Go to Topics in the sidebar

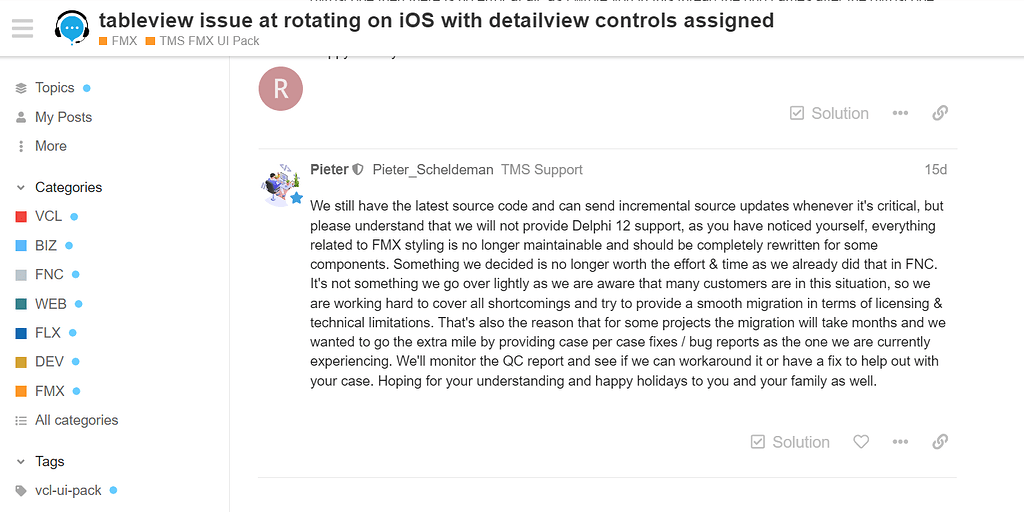pos(55,88)
